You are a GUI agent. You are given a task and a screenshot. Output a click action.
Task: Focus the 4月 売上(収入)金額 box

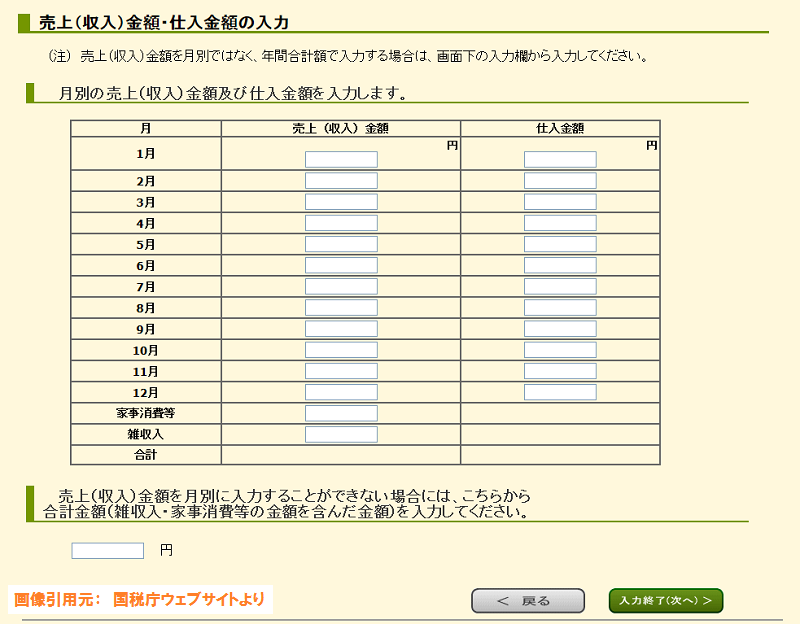tap(341, 223)
